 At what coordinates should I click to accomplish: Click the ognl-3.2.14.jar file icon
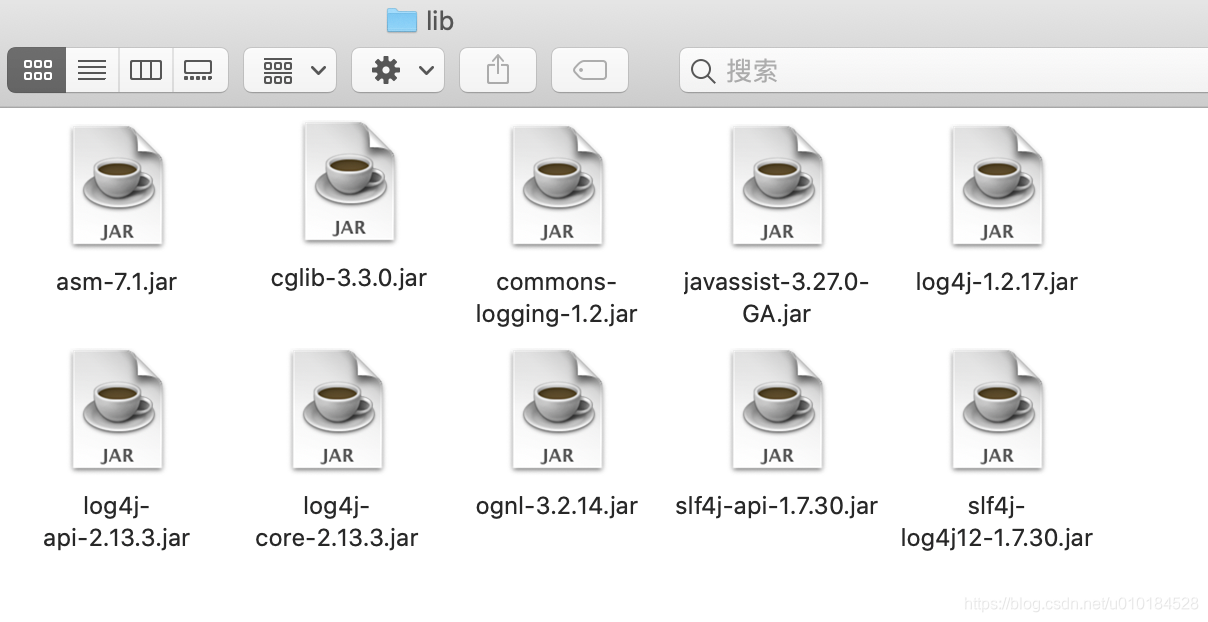[x=557, y=408]
